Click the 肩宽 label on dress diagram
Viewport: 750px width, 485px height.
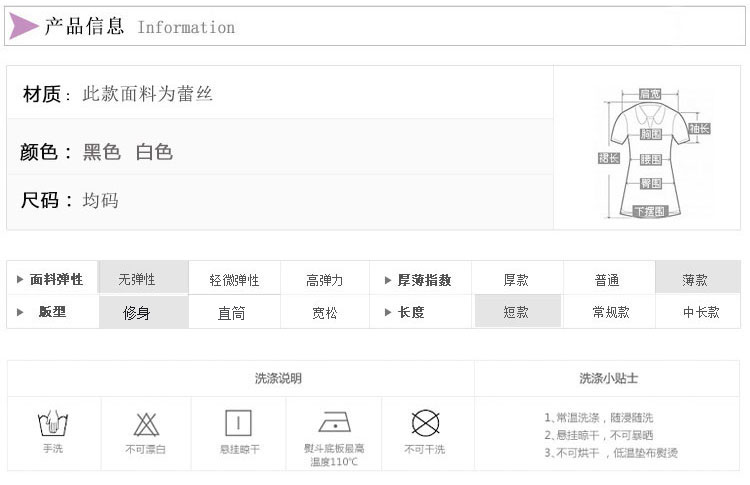650,94
